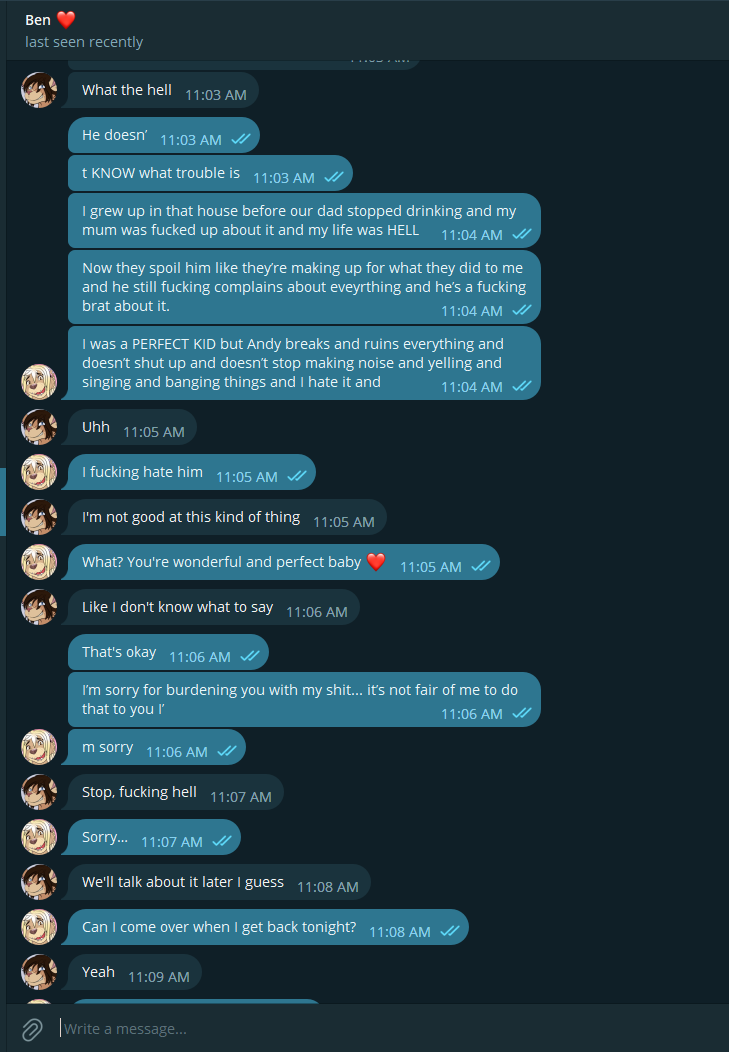Click heart emoji in "wonderful and perfect baby" message
729x1052 pixels.
point(376,562)
